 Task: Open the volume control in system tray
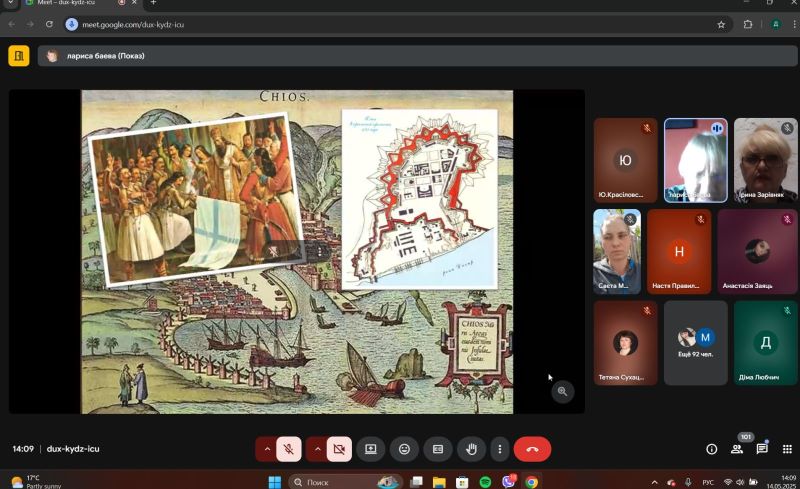(740, 482)
